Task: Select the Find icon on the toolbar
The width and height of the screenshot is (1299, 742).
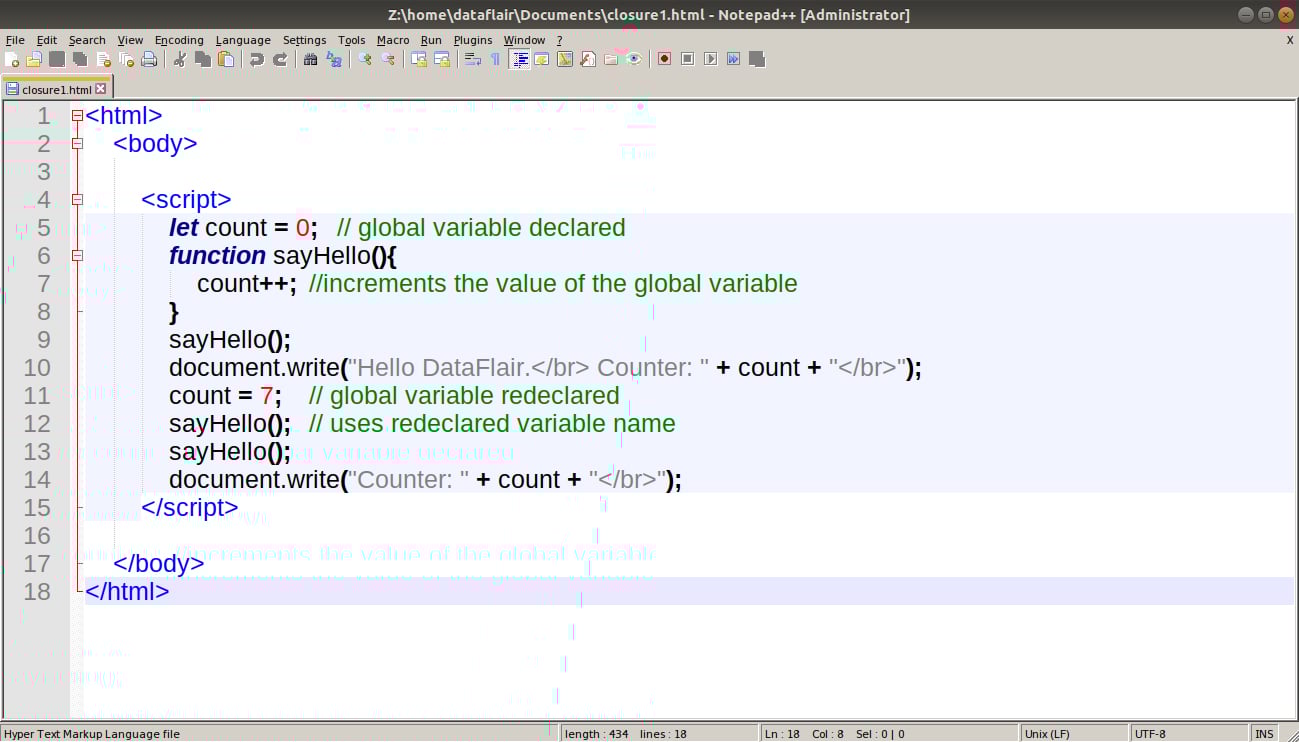Action: pyautogui.click(x=313, y=59)
